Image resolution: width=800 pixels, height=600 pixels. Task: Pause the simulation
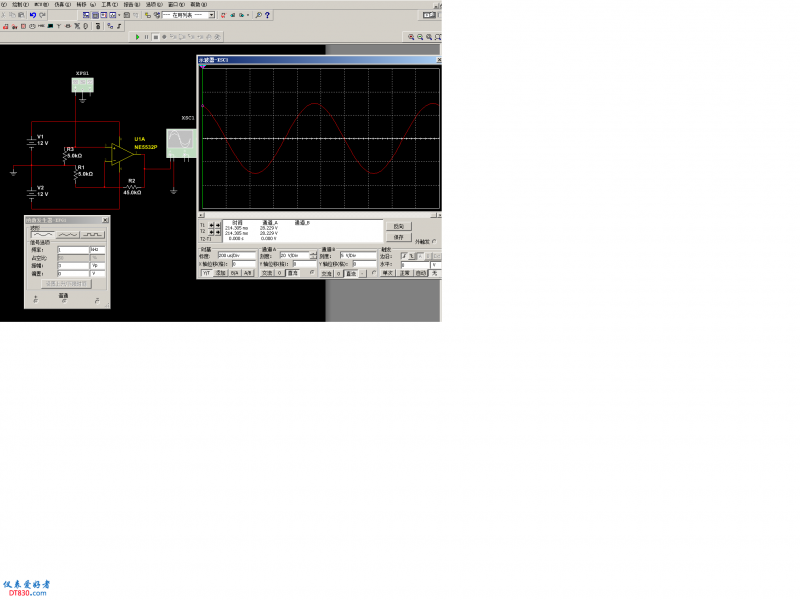coord(146,37)
